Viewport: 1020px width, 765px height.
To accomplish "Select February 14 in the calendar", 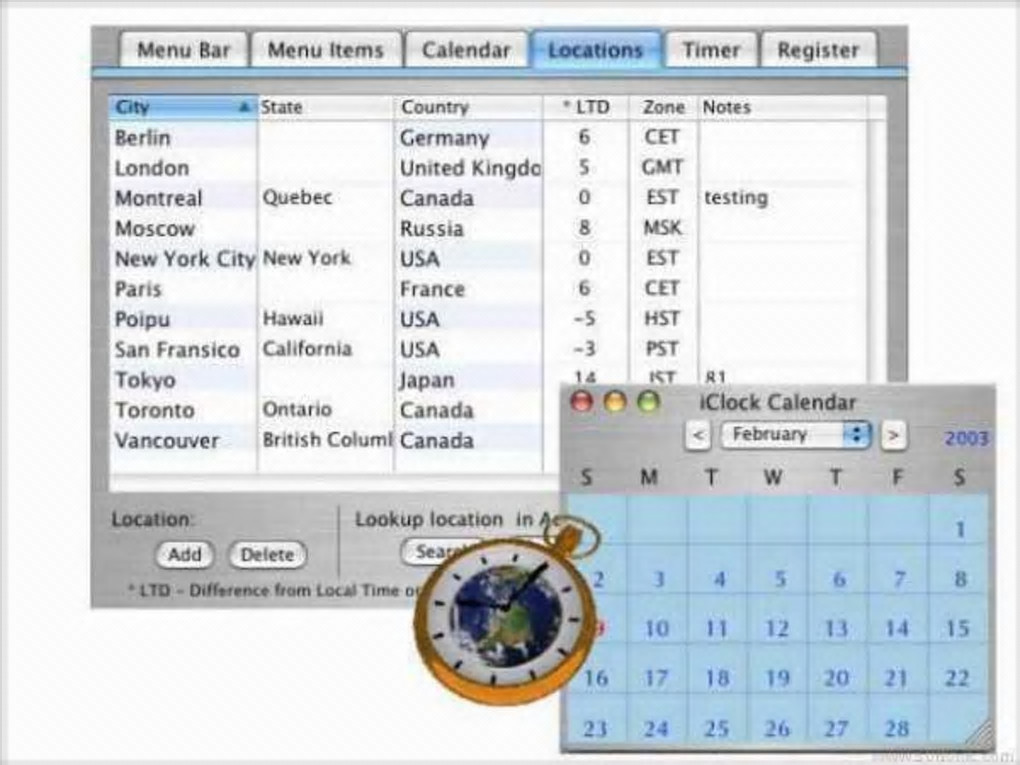I will click(898, 620).
